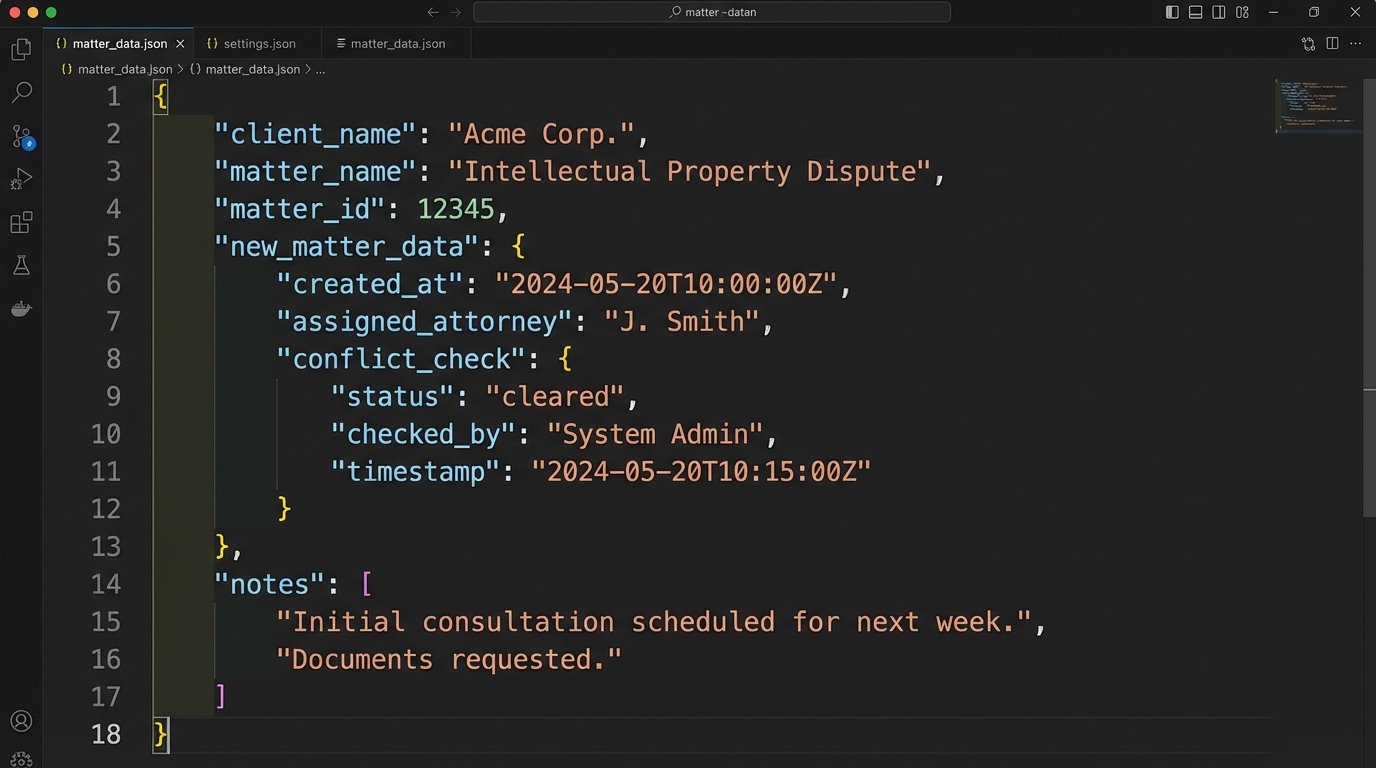Open the Source Control view
This screenshot has height=768, width=1376.
[21, 135]
